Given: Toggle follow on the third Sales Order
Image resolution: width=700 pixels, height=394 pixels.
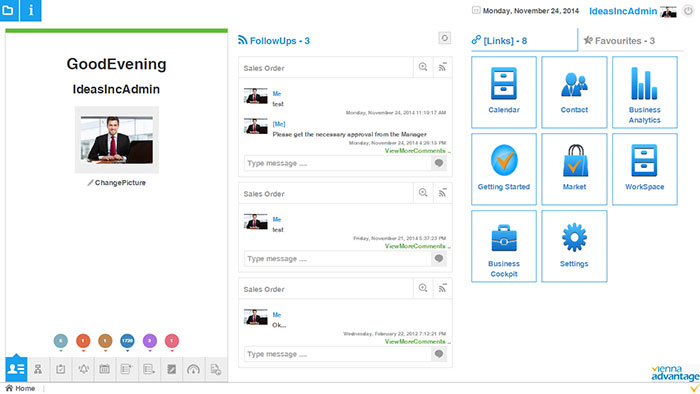Looking at the screenshot, I should [442, 288].
